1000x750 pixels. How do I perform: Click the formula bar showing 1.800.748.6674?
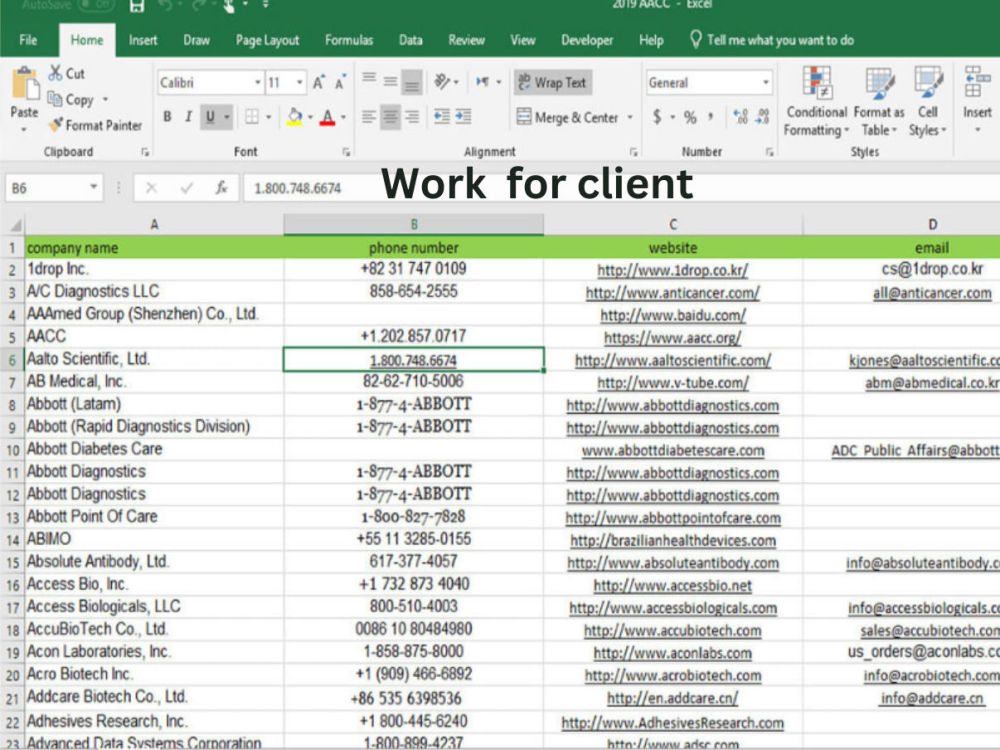click(x=619, y=188)
